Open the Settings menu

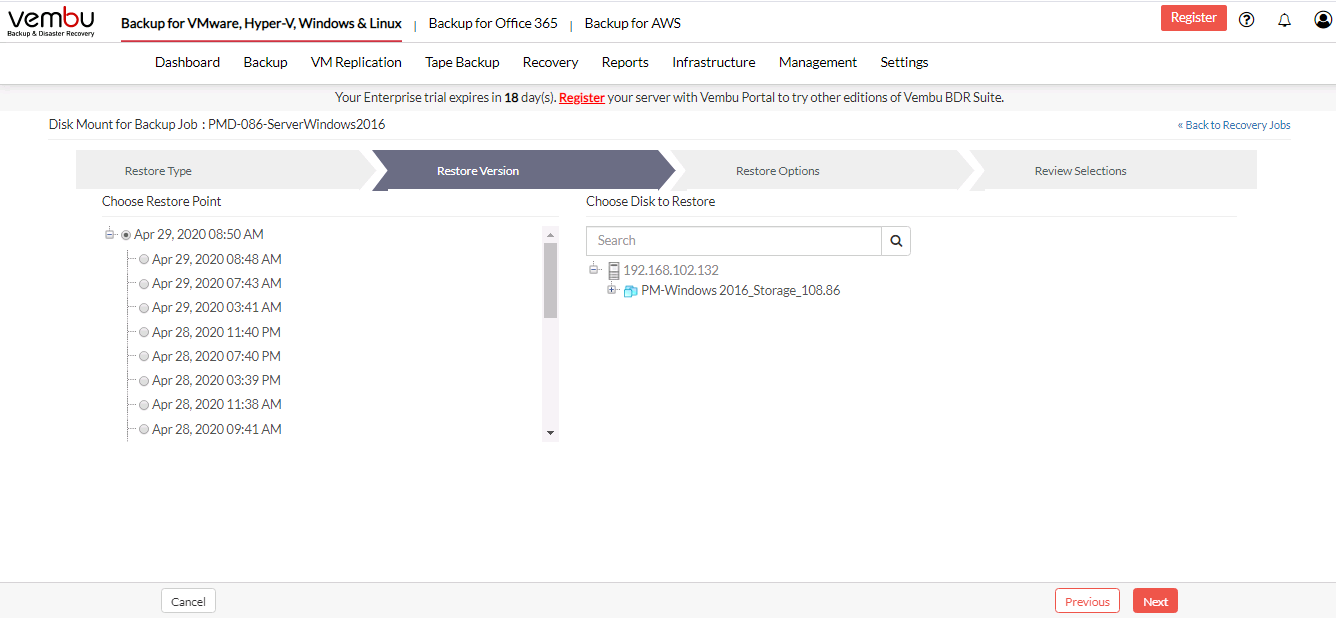click(x=904, y=62)
